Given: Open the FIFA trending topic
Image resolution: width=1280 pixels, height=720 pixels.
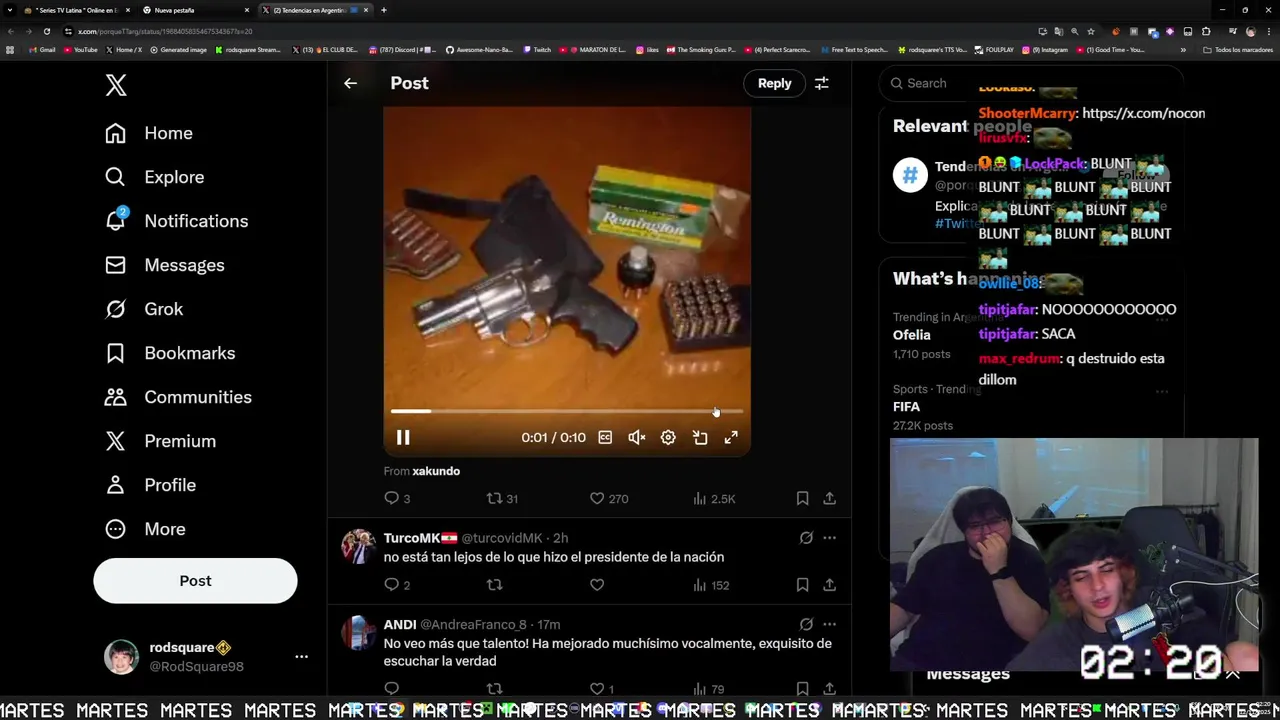Looking at the screenshot, I should (906, 407).
